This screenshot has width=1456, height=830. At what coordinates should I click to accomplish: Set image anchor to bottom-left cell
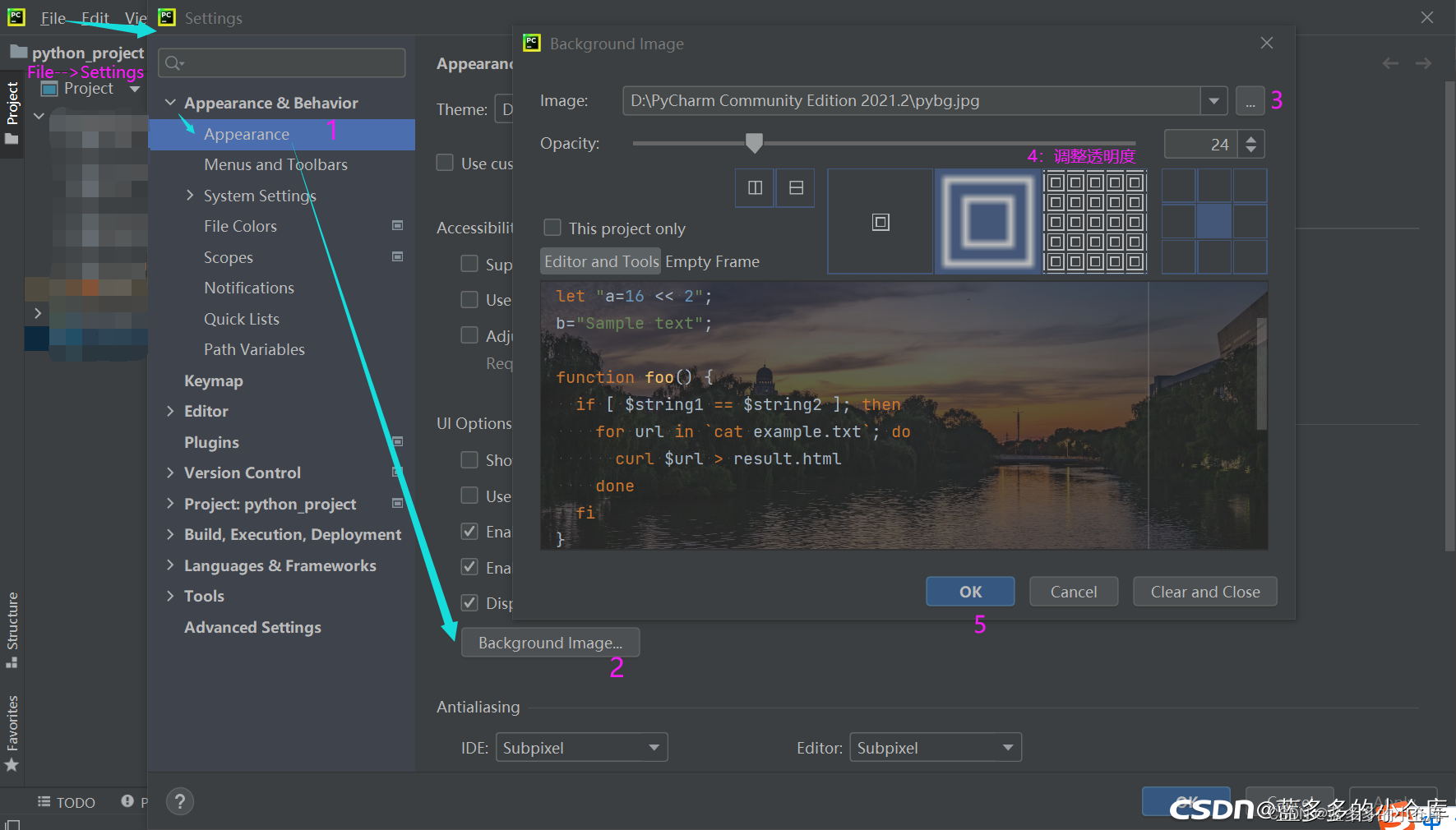pyautogui.click(x=1179, y=257)
